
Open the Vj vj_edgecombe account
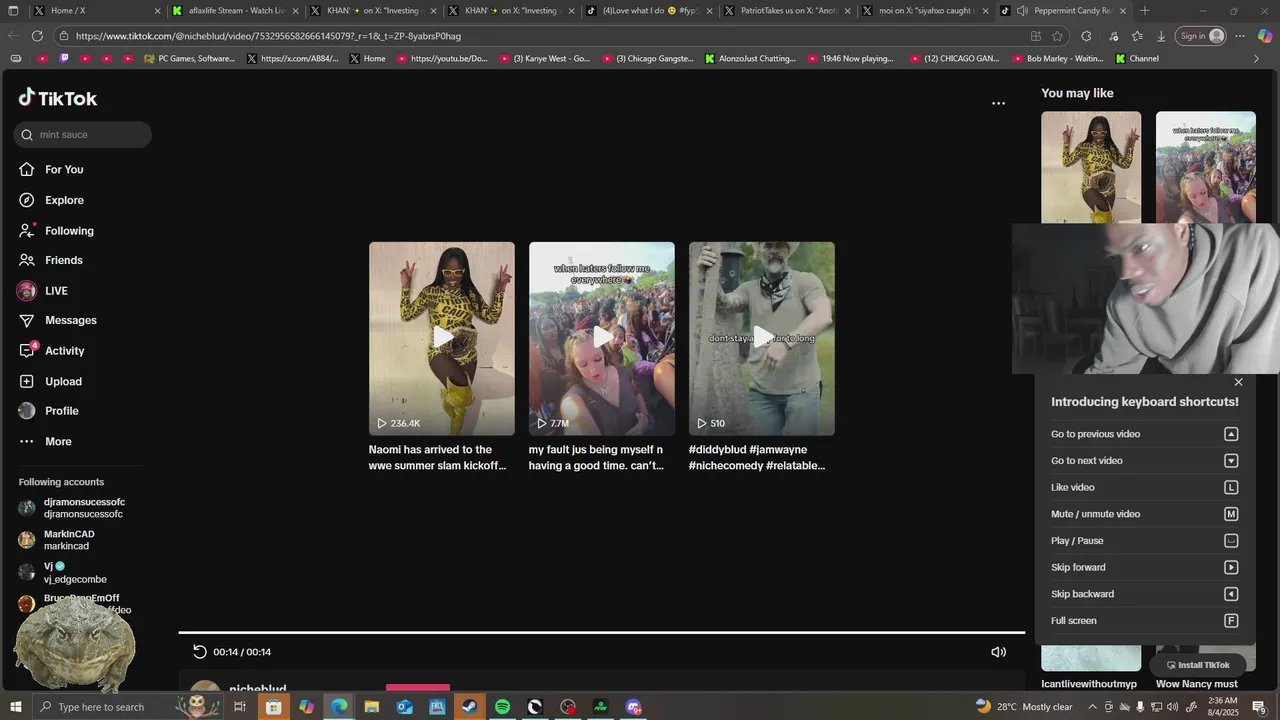point(75,573)
